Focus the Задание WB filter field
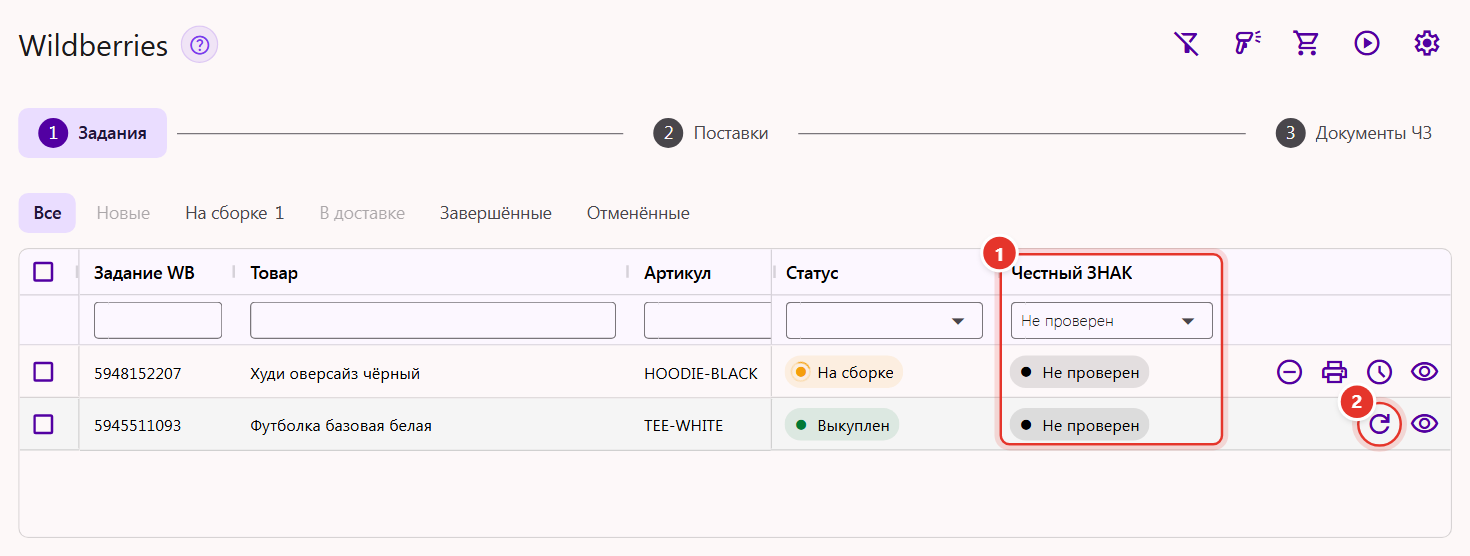 (158, 321)
